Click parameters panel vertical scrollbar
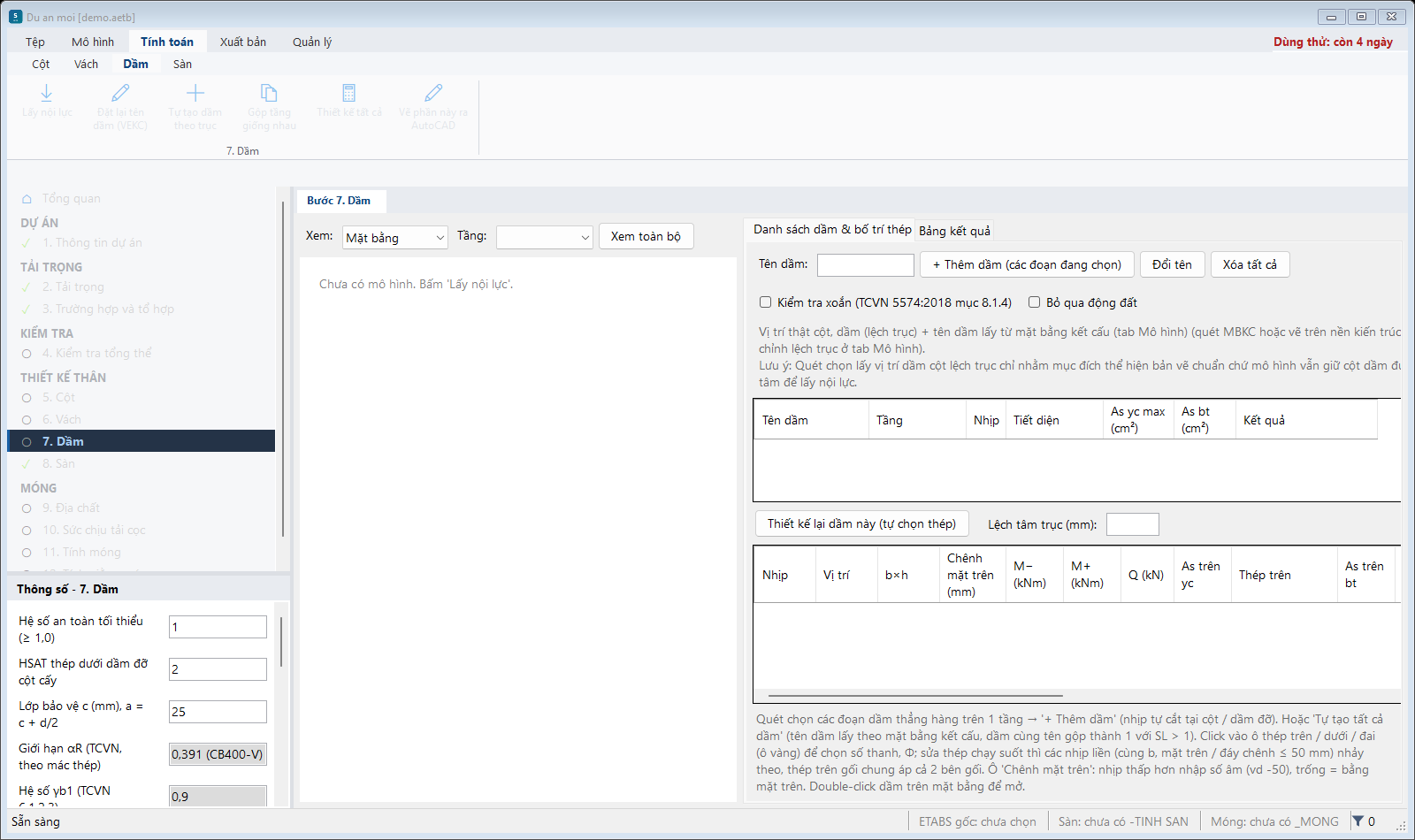This screenshot has width=1415, height=840. pos(281,641)
